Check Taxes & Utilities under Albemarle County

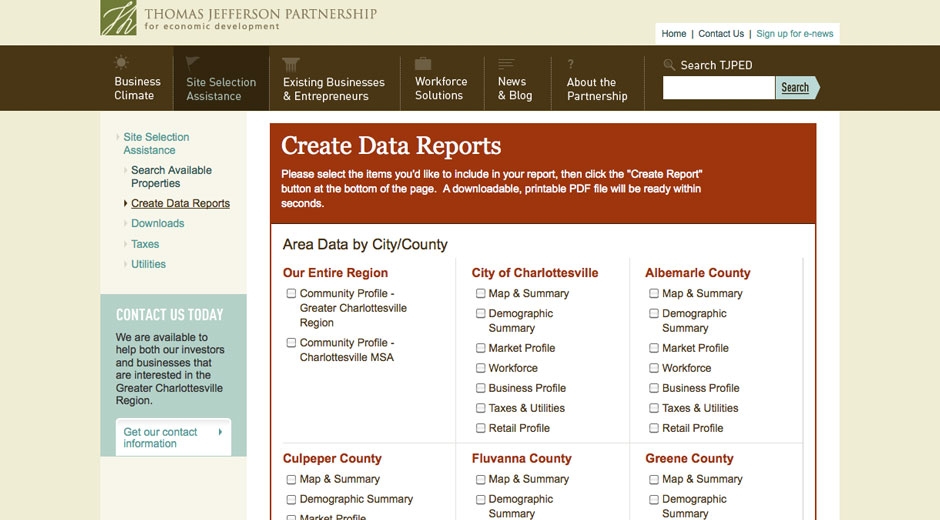[654, 408]
